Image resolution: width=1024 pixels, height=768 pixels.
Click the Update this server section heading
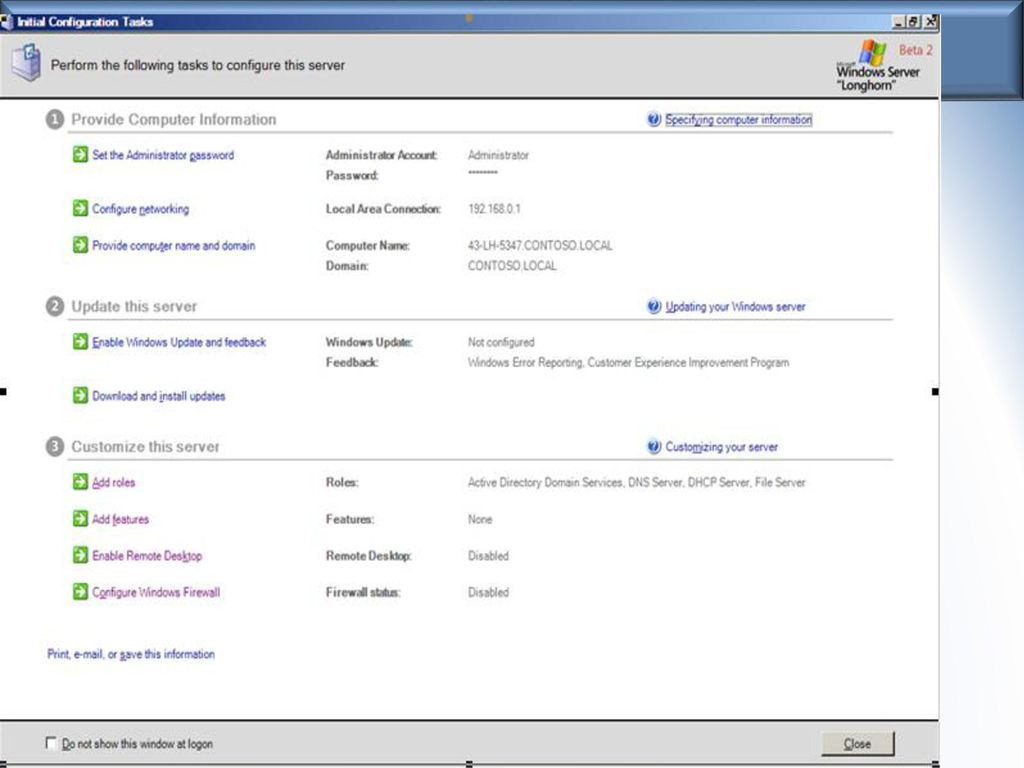tap(134, 306)
